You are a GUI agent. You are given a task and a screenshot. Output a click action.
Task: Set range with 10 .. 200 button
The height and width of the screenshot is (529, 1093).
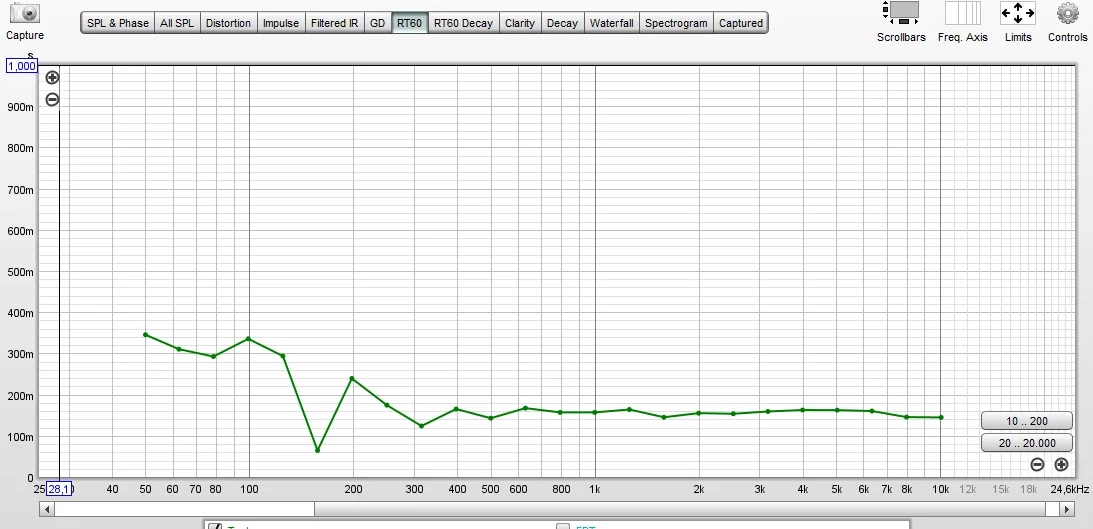click(x=1027, y=421)
